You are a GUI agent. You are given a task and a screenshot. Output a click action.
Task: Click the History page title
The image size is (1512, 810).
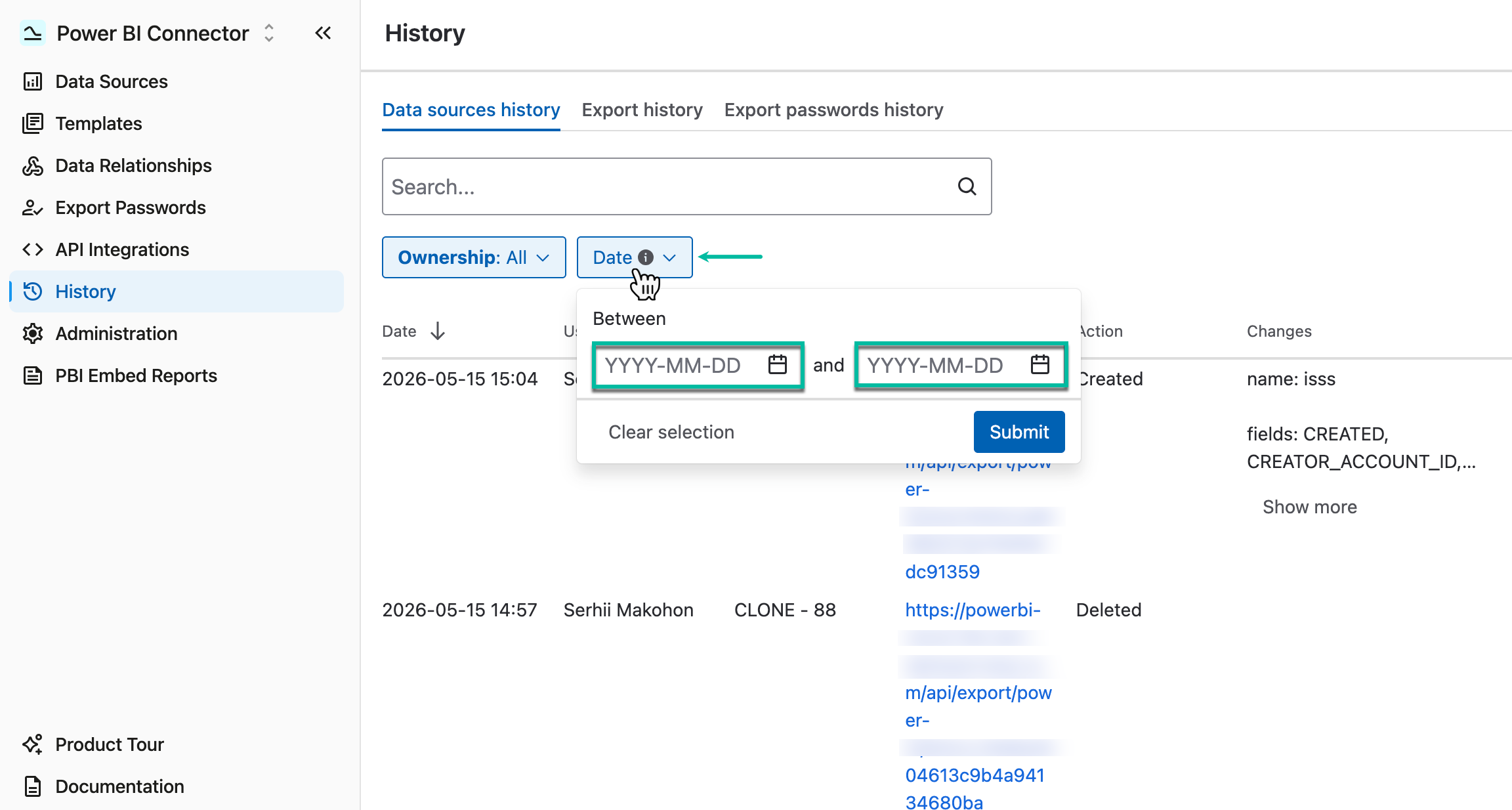click(425, 33)
